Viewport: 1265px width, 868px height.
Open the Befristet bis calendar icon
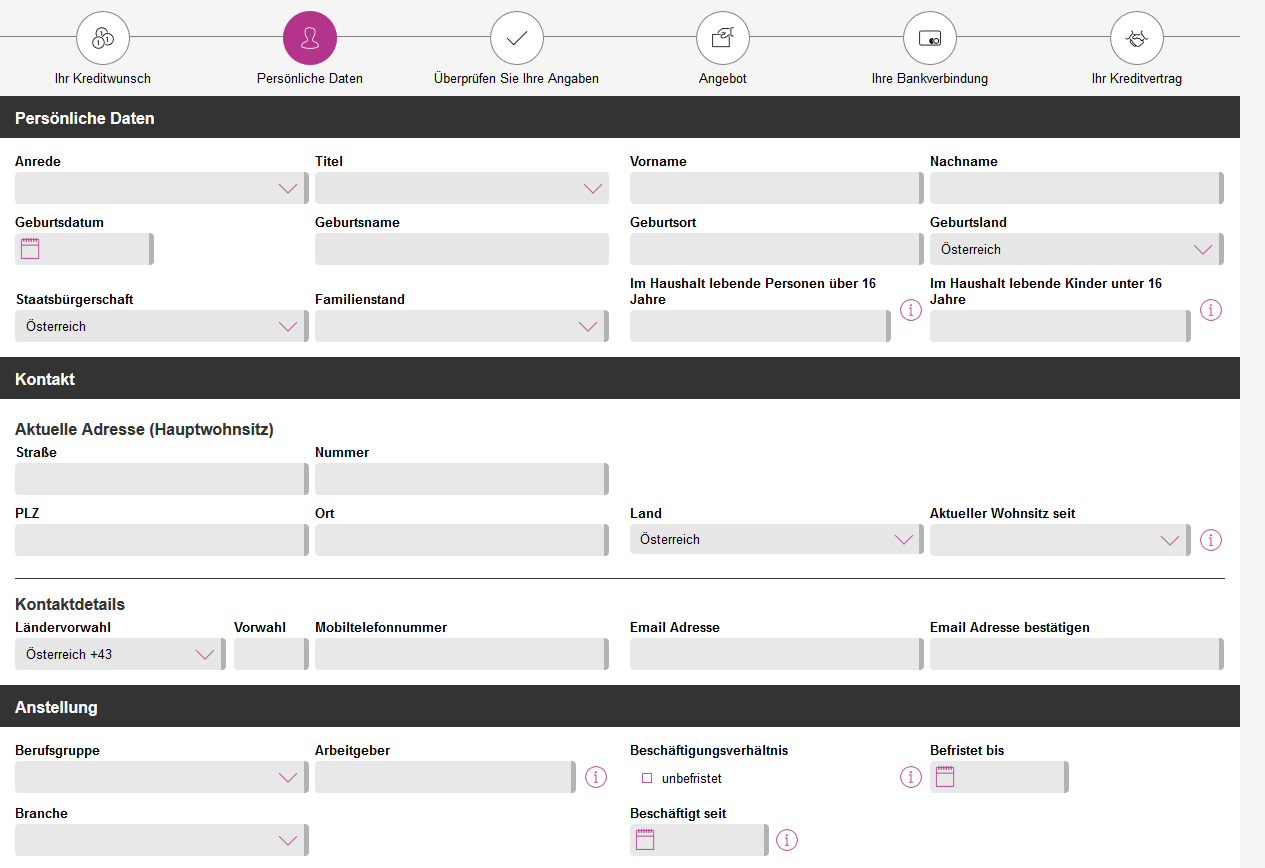(x=945, y=777)
